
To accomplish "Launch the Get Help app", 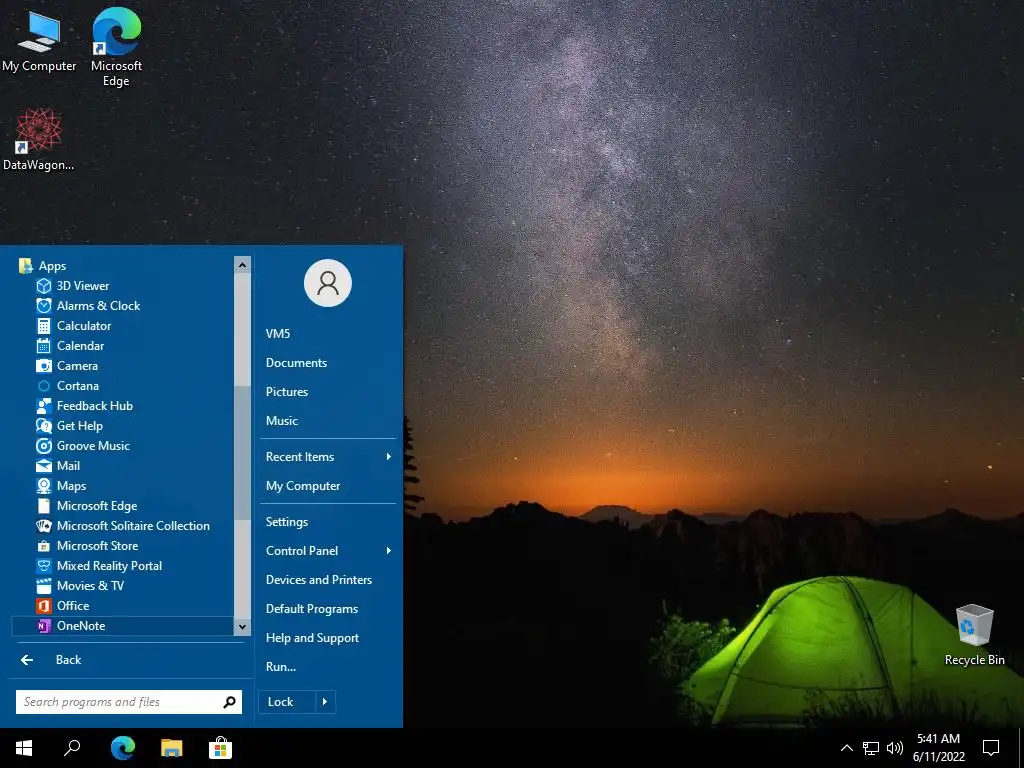I will (123, 426).
